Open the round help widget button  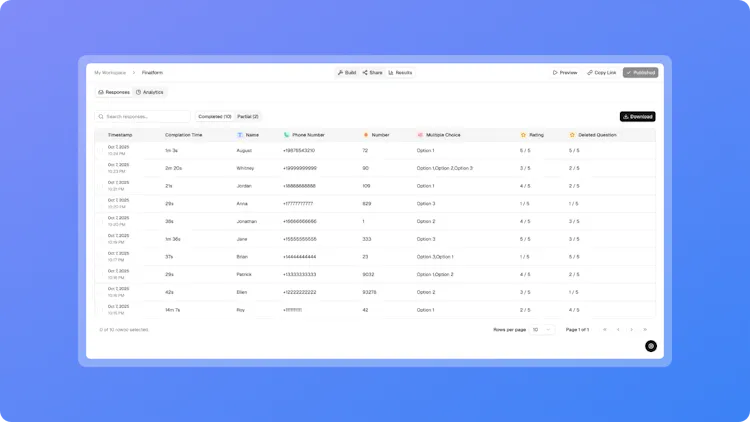click(x=651, y=346)
